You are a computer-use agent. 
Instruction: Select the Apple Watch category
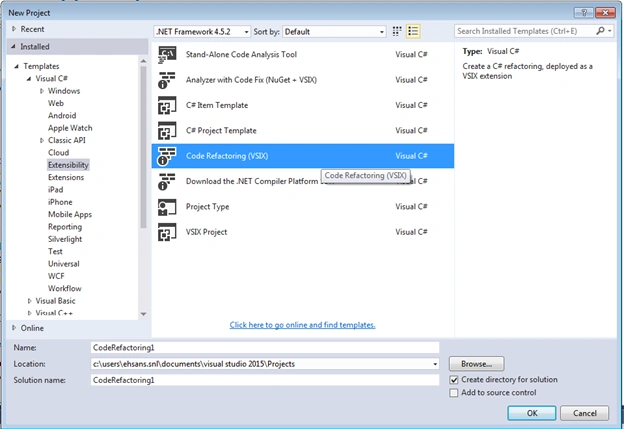pos(70,128)
